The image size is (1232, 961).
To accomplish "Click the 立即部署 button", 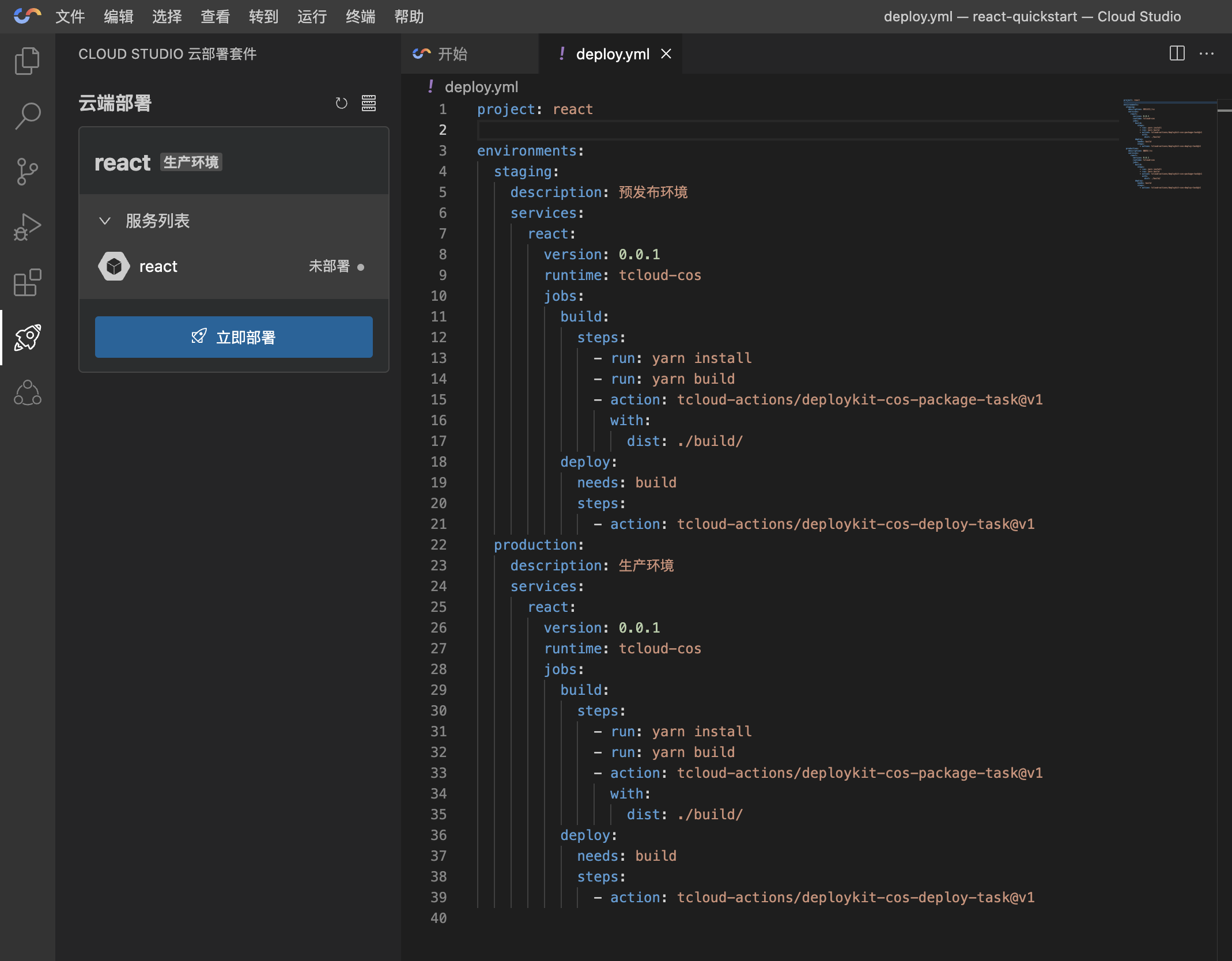I will tap(234, 337).
